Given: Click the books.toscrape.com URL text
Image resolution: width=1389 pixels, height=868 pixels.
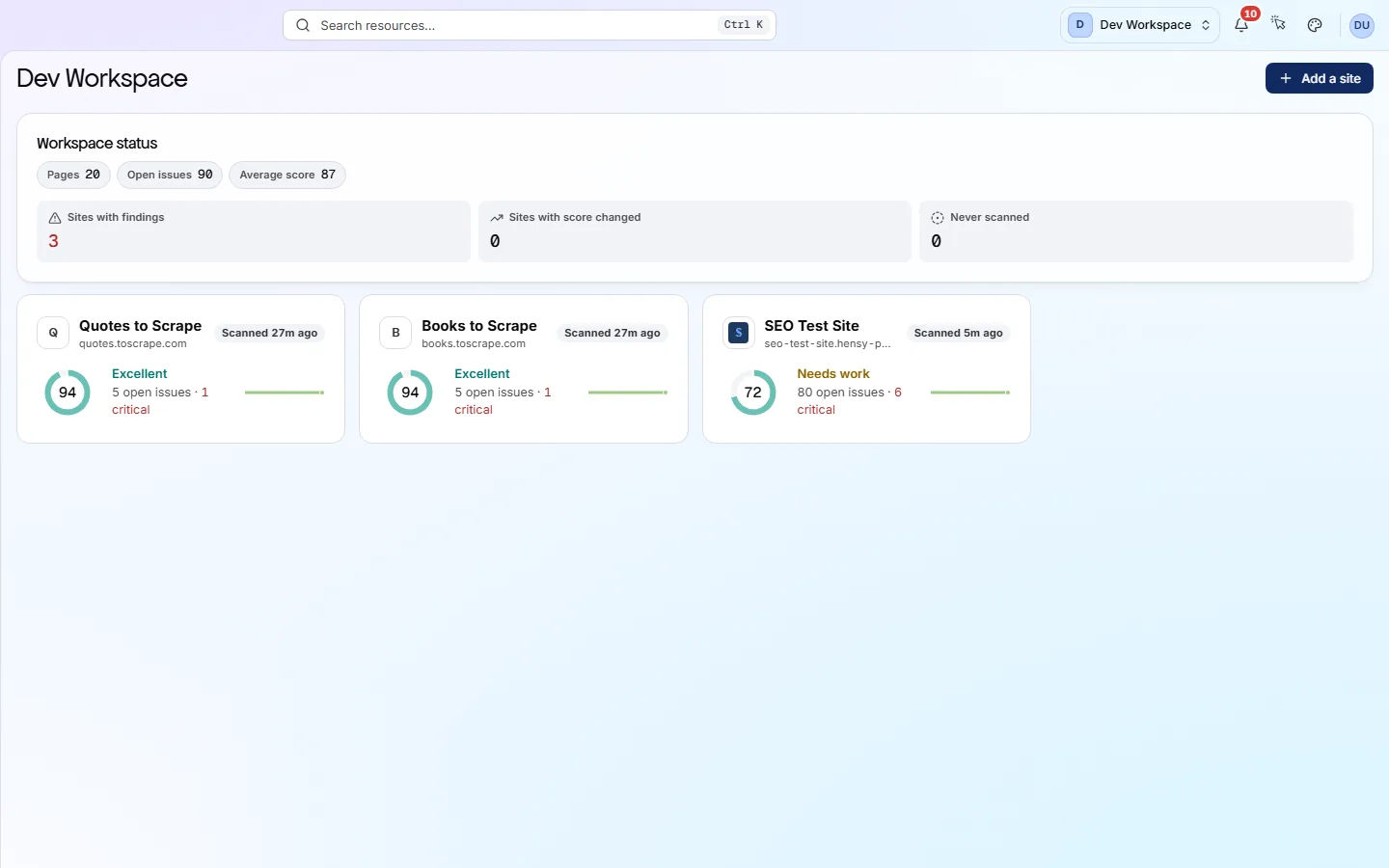Looking at the screenshot, I should click(474, 343).
